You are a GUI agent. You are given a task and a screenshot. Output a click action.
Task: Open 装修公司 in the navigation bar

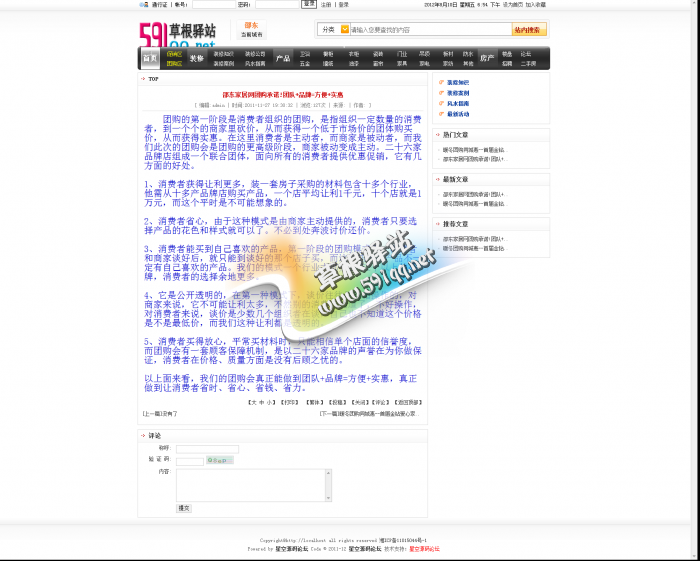coord(255,54)
